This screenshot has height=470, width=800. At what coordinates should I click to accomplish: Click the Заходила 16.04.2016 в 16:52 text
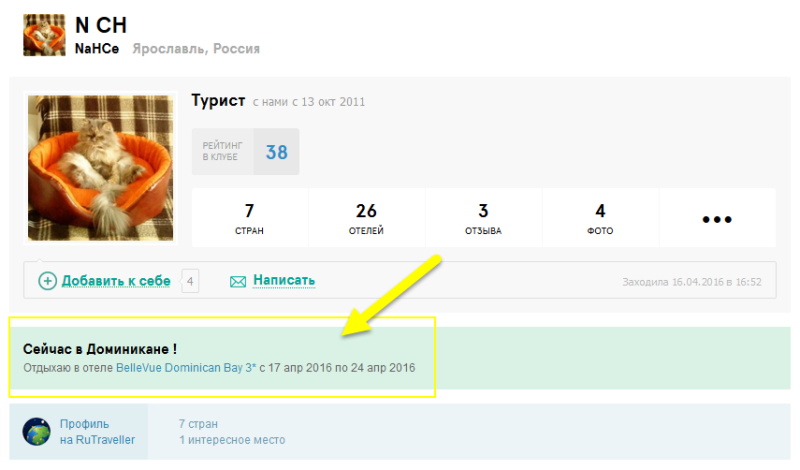[x=692, y=282]
